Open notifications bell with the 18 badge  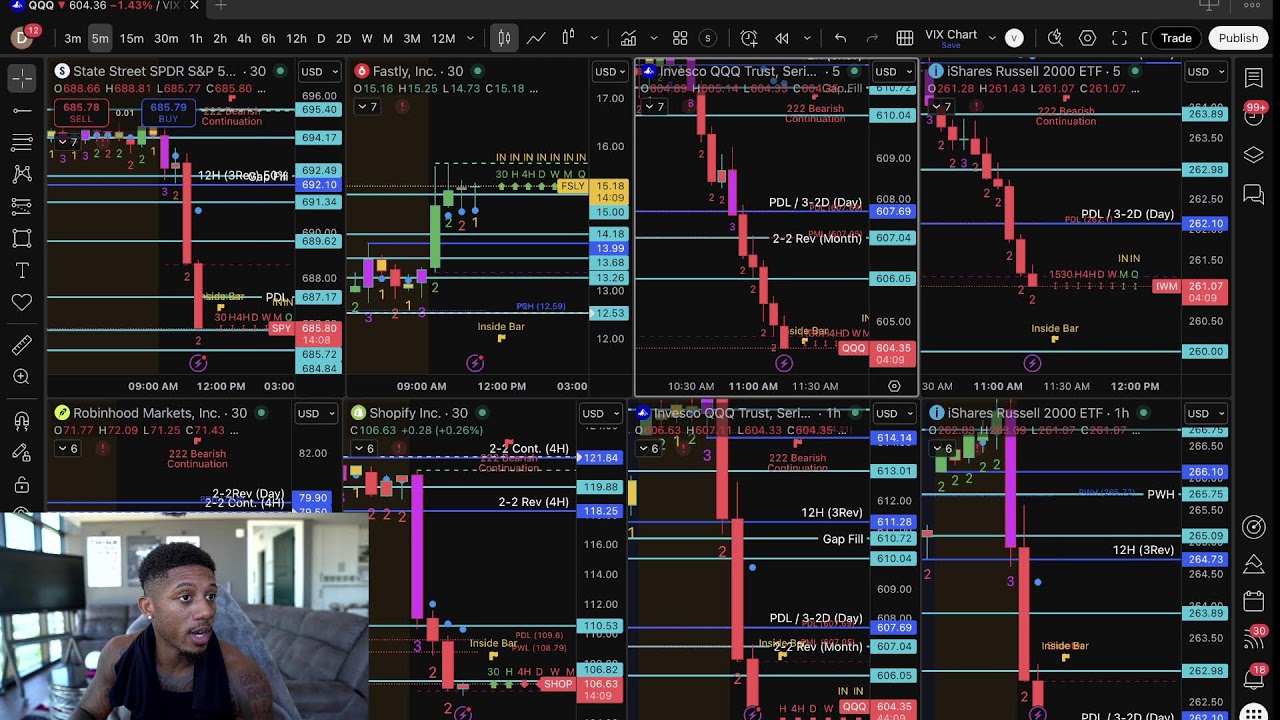tap(1254, 678)
